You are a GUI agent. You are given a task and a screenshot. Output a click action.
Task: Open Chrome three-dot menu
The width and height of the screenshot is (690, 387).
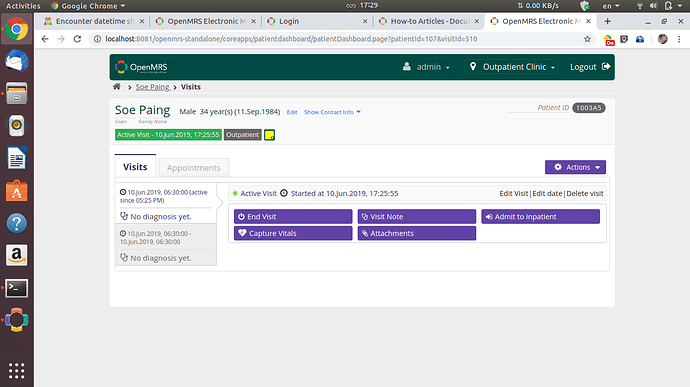point(679,39)
